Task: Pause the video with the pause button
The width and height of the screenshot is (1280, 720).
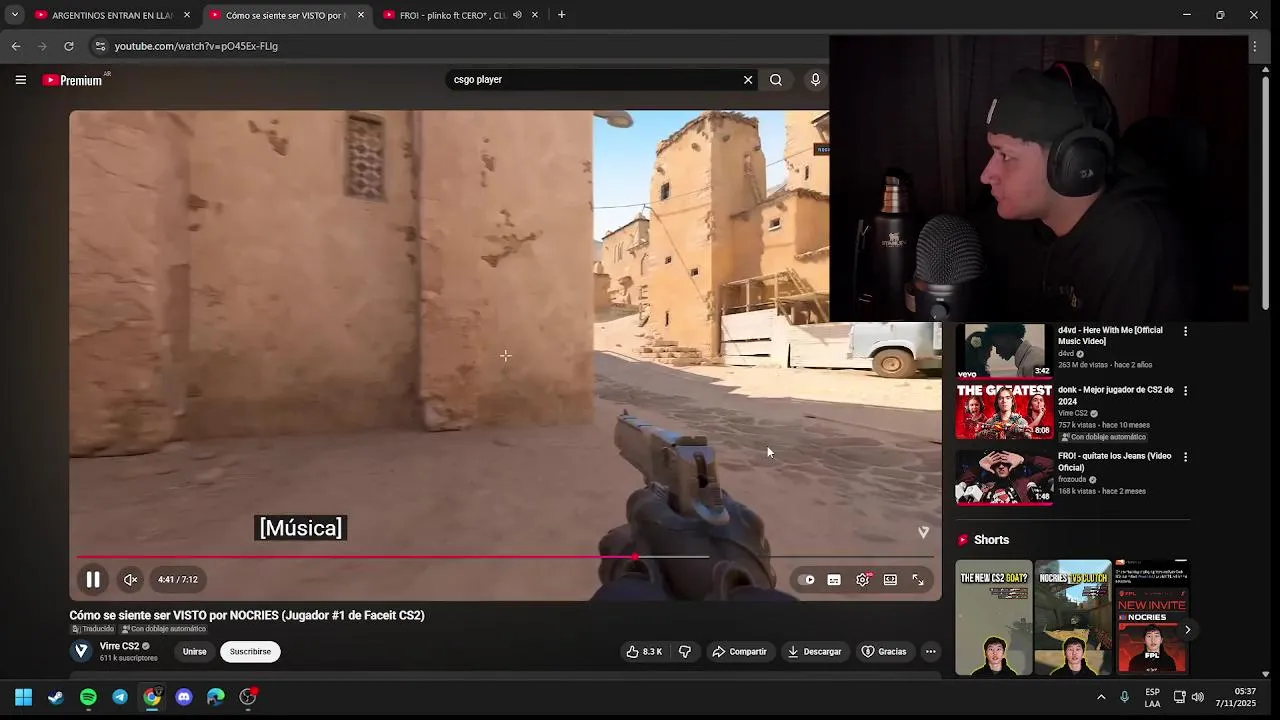Action: tap(93, 579)
